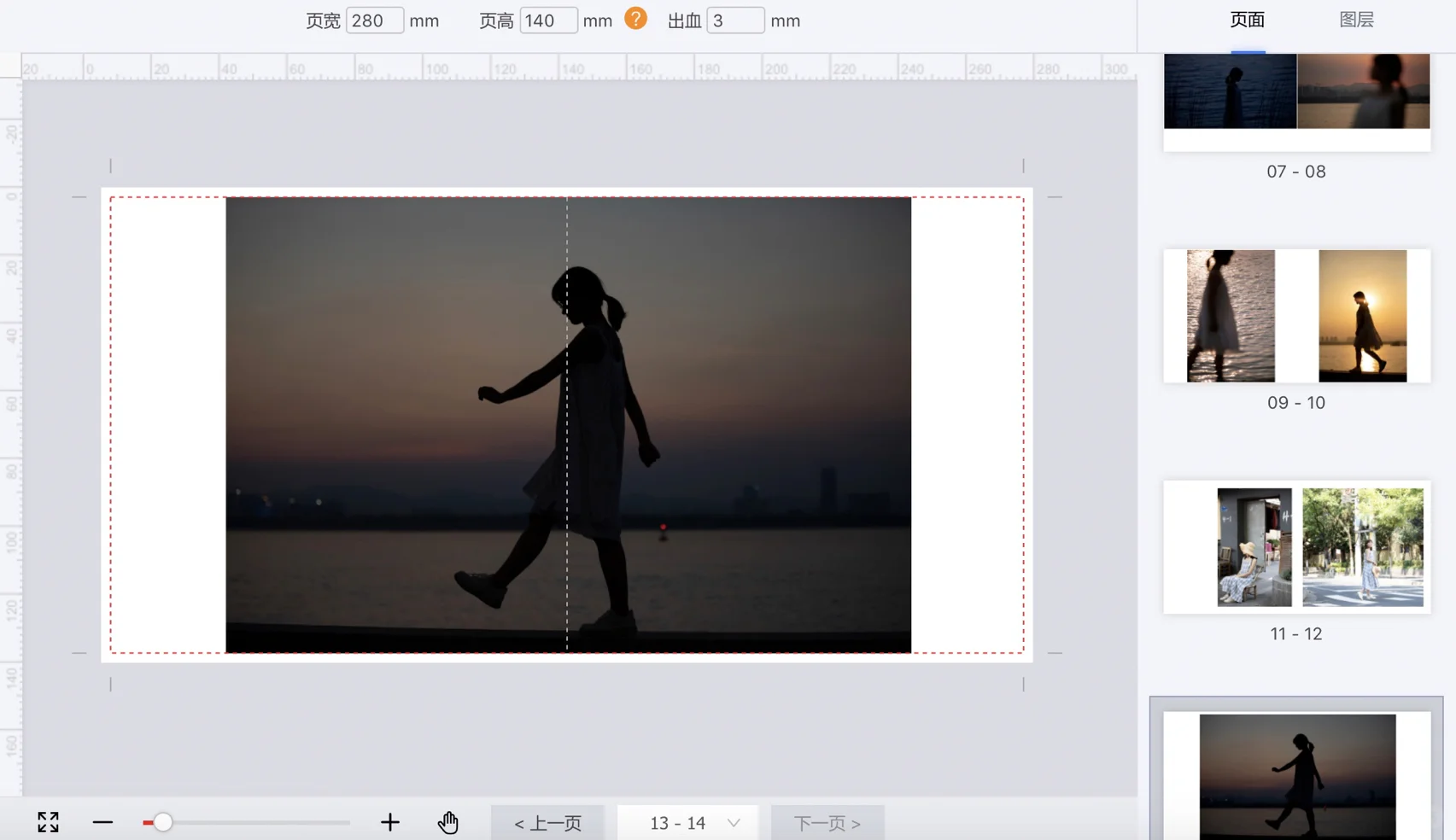Screen dimensions: 1456x840
Task: Click the zoom slider handle
Action: coord(162,822)
